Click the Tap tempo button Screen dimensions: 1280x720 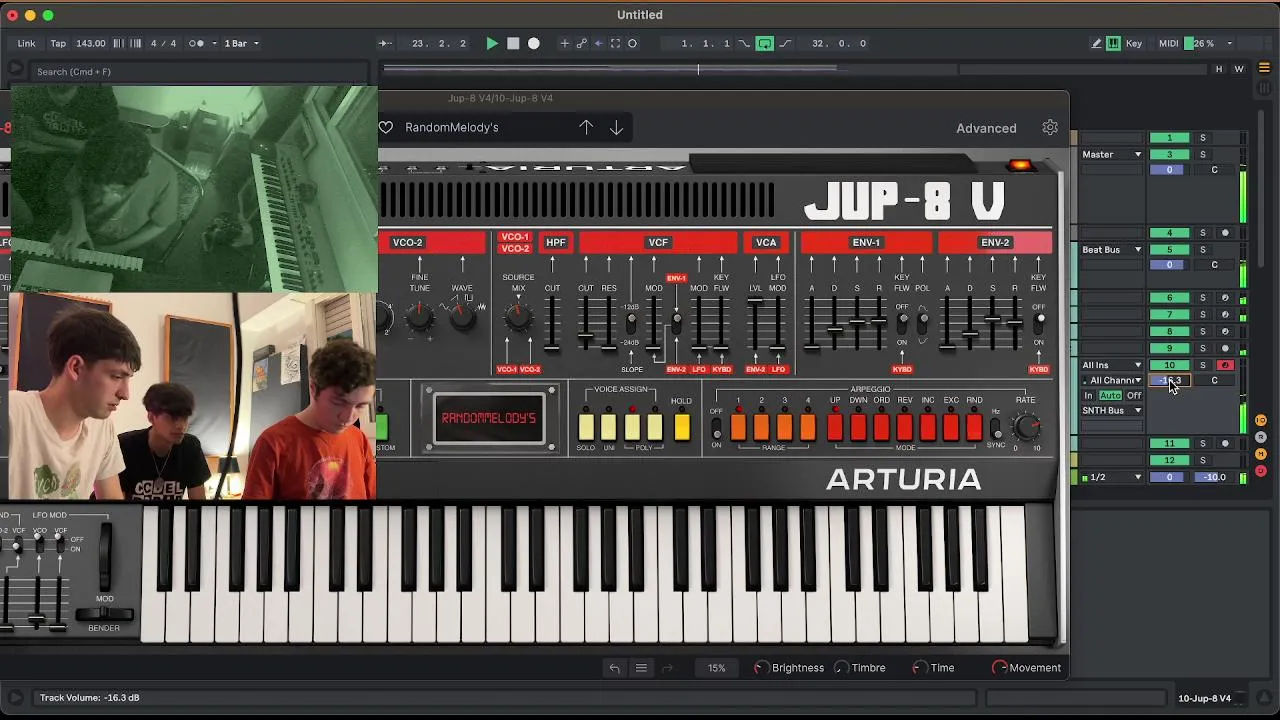click(x=58, y=43)
